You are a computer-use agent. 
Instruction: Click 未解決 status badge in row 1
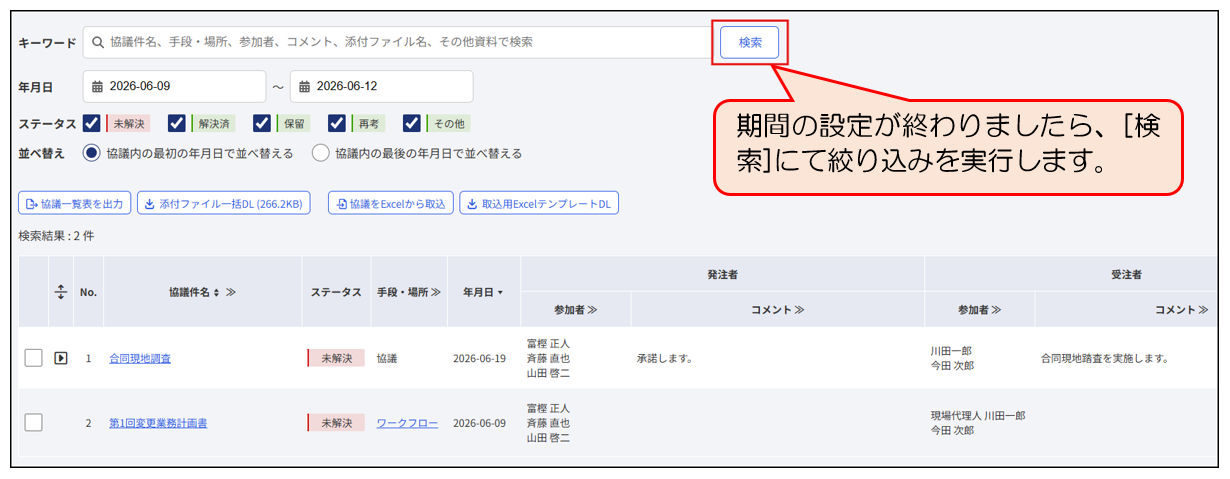click(x=336, y=358)
